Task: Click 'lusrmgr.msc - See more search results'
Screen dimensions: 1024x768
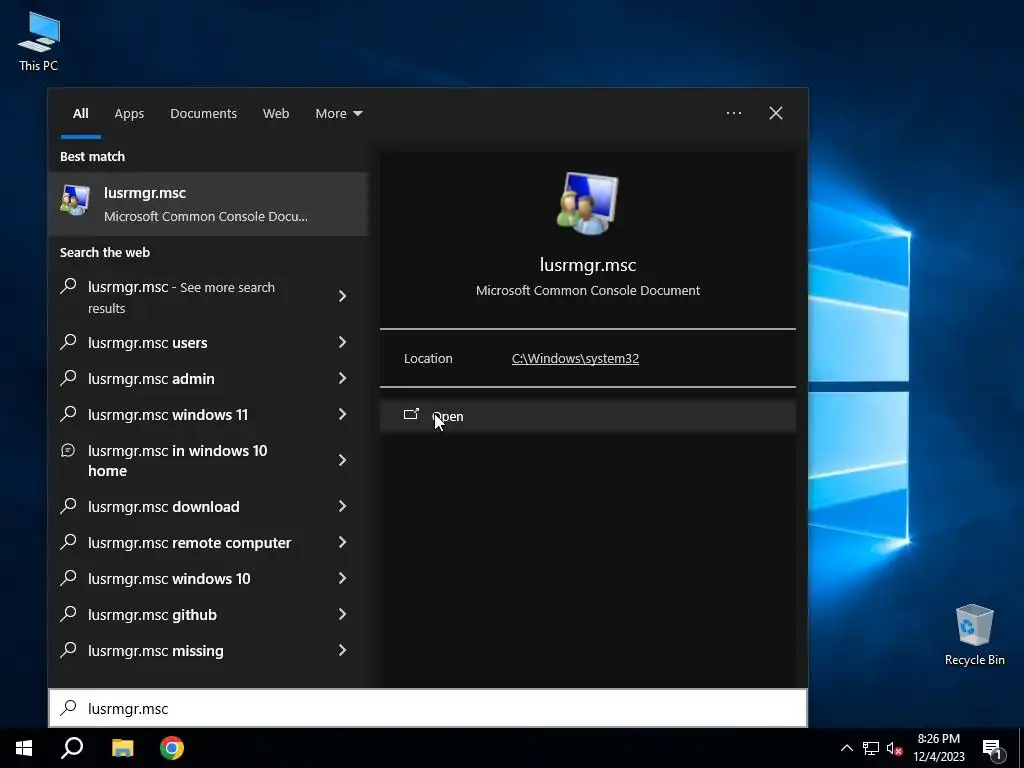Action: click(208, 297)
